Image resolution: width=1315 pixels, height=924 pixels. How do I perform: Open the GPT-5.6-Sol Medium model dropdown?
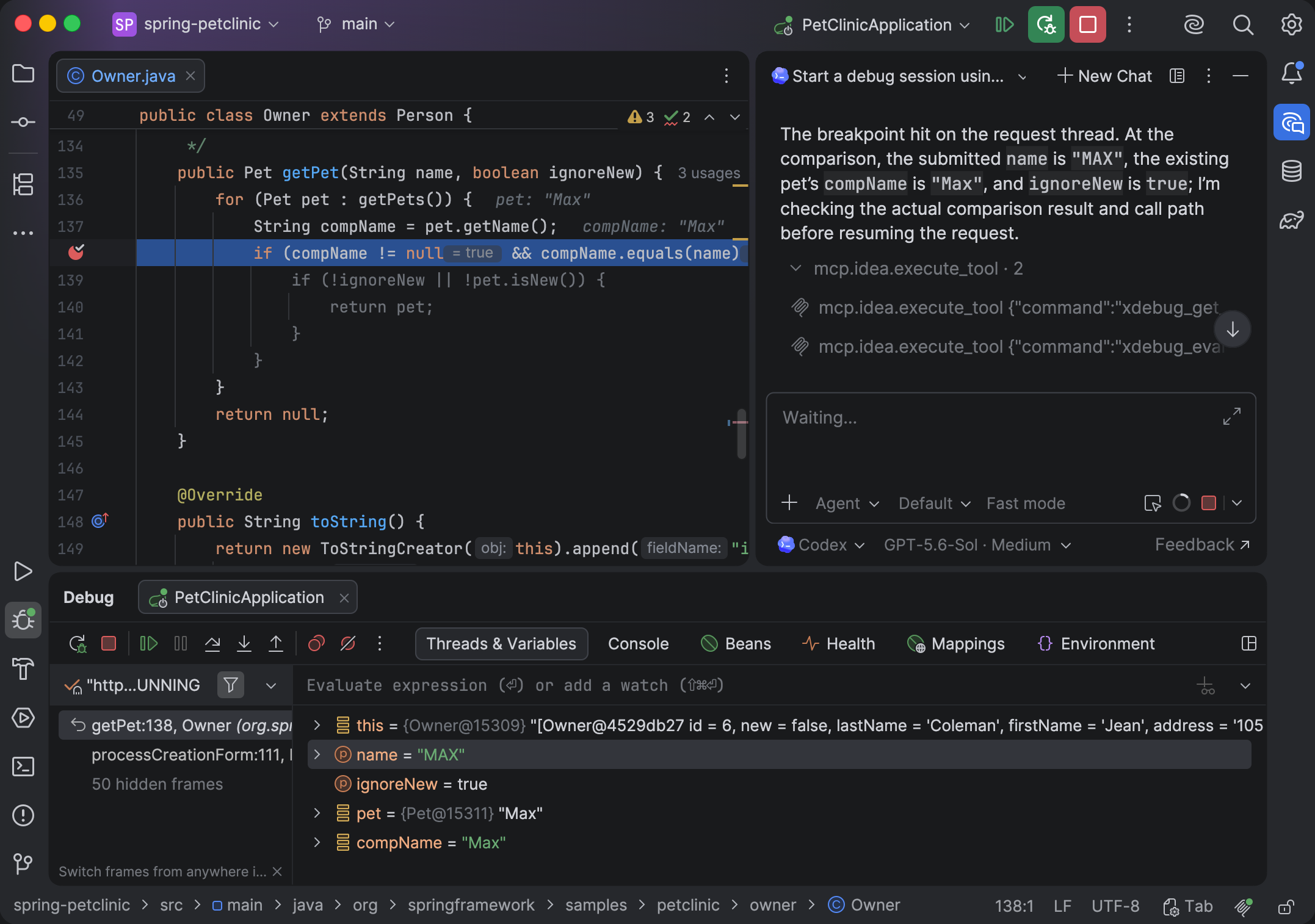tap(977, 545)
